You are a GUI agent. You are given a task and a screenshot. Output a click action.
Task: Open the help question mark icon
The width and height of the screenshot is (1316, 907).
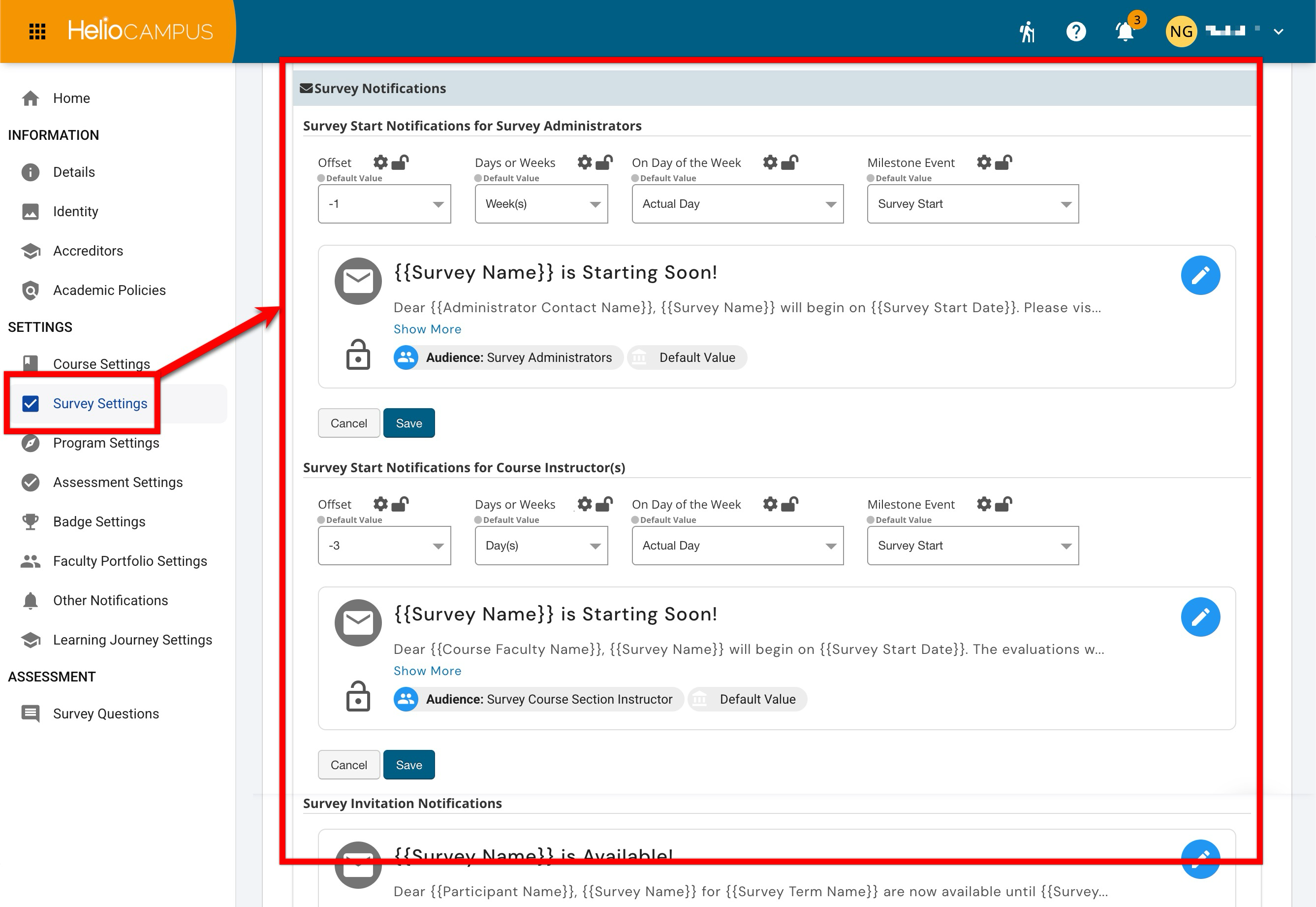pyautogui.click(x=1076, y=32)
